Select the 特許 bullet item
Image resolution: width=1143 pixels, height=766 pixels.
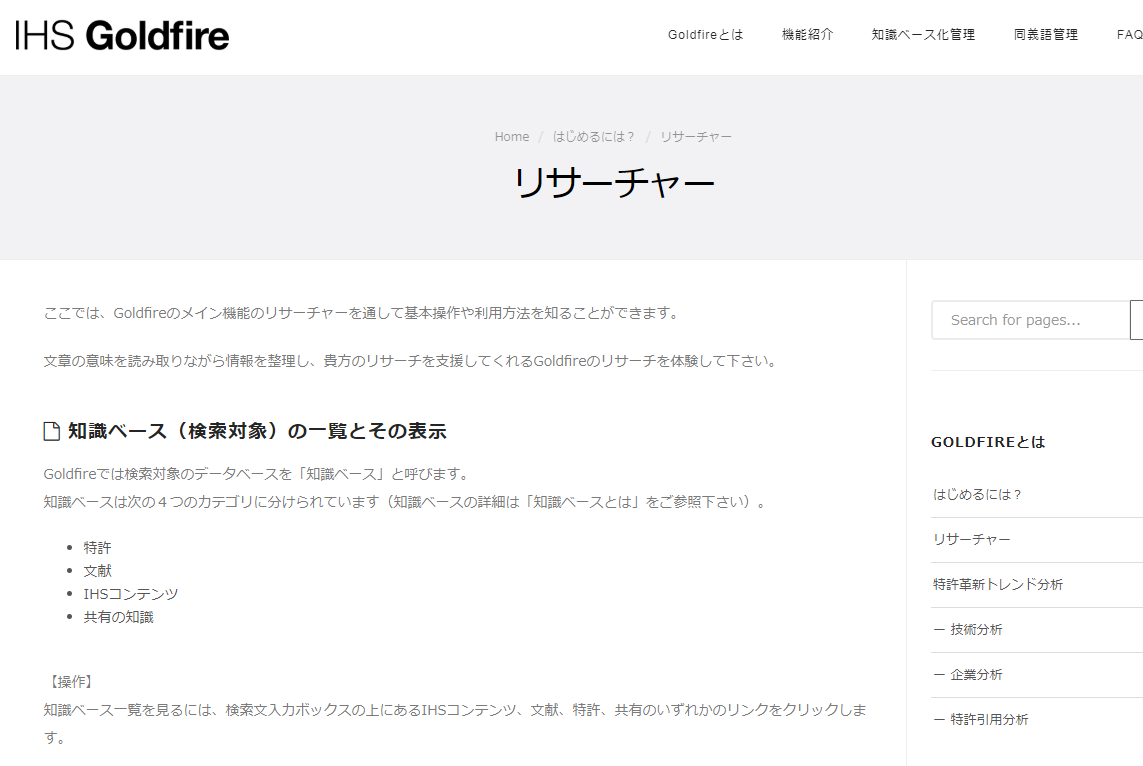(97, 547)
